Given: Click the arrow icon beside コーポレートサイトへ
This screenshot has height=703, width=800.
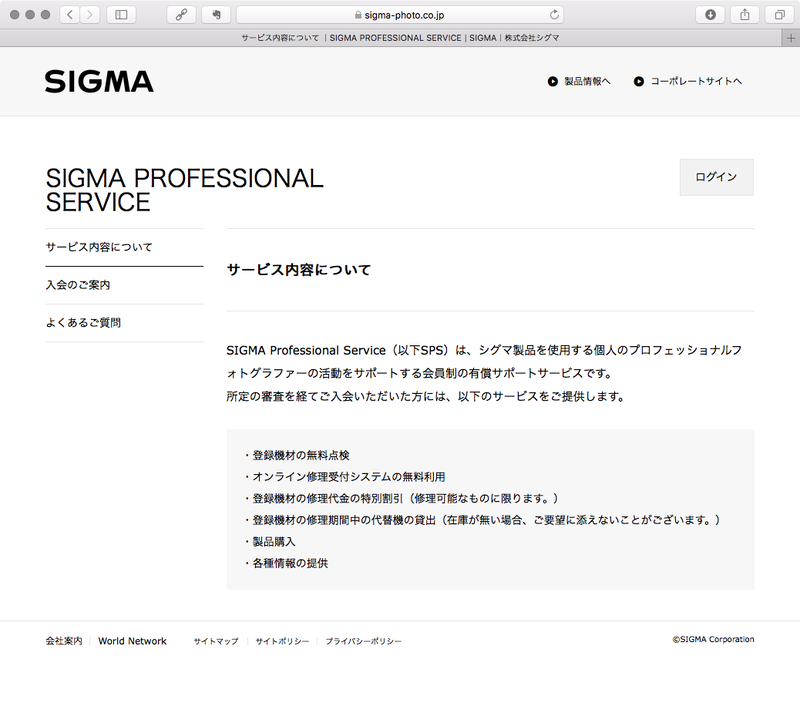Looking at the screenshot, I should [638, 81].
